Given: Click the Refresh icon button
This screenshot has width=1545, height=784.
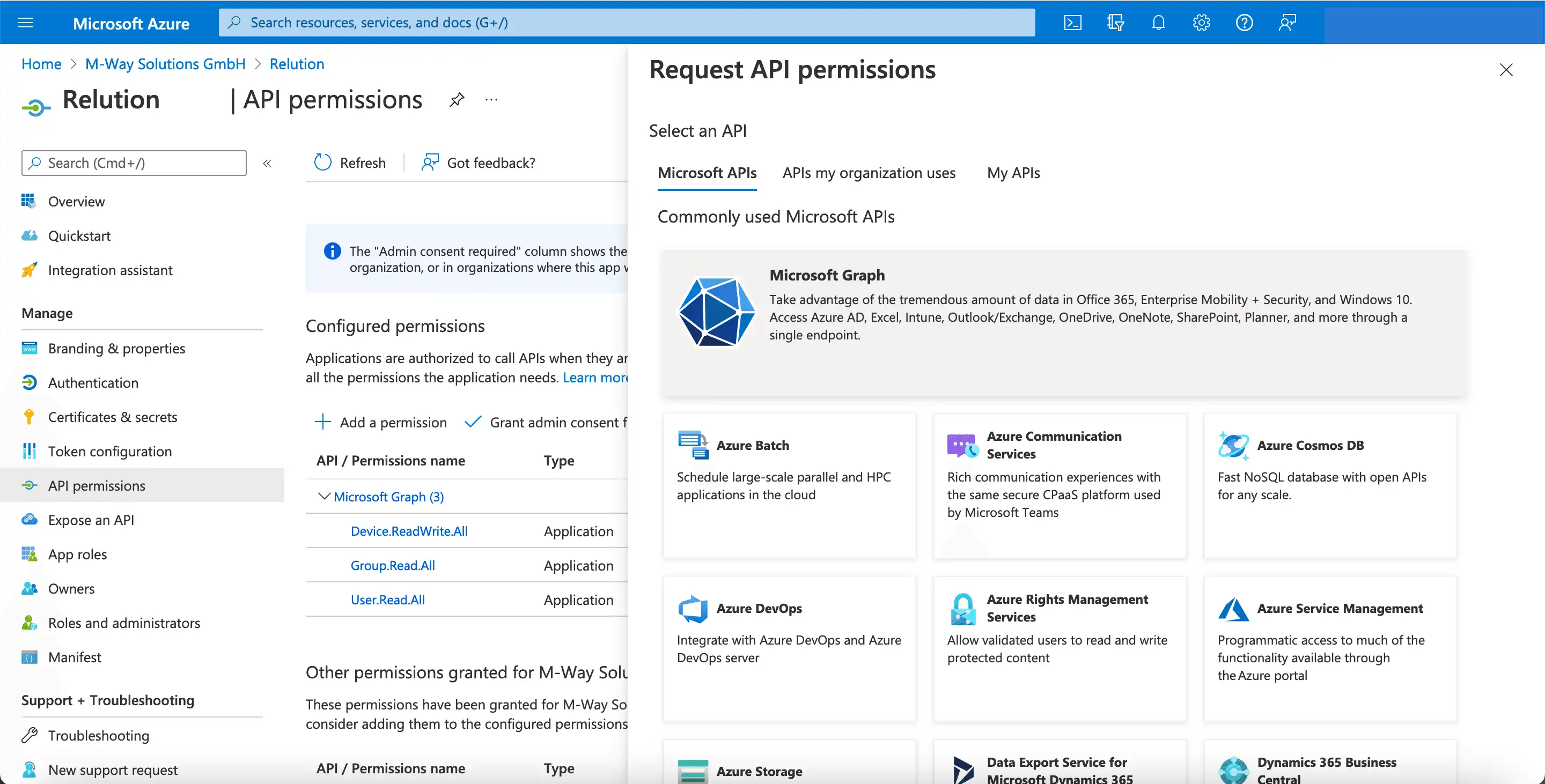Looking at the screenshot, I should coord(322,162).
